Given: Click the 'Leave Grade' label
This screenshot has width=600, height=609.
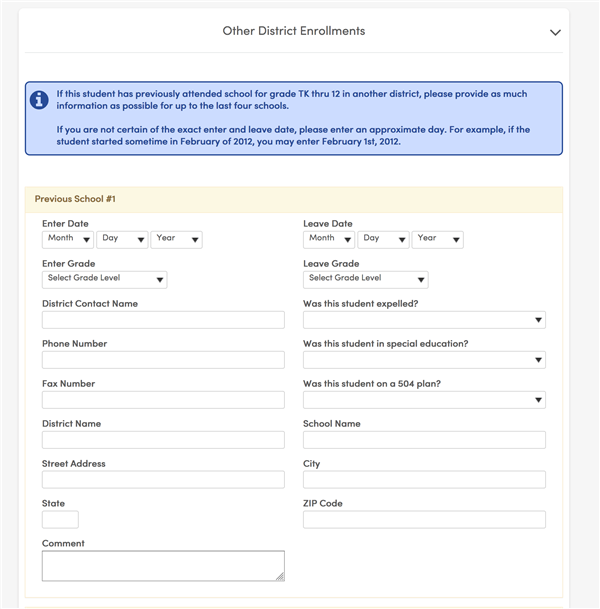Looking at the screenshot, I should 331,264.
